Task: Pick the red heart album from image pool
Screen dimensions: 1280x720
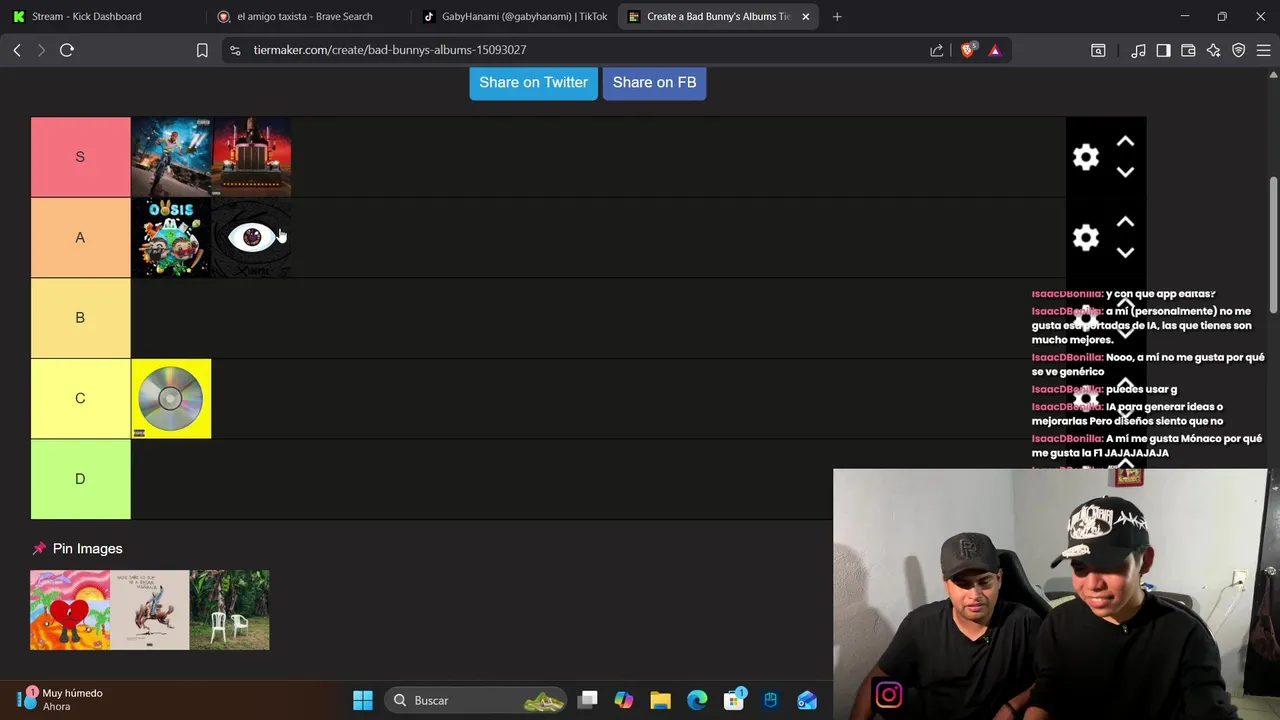Action: [x=70, y=610]
